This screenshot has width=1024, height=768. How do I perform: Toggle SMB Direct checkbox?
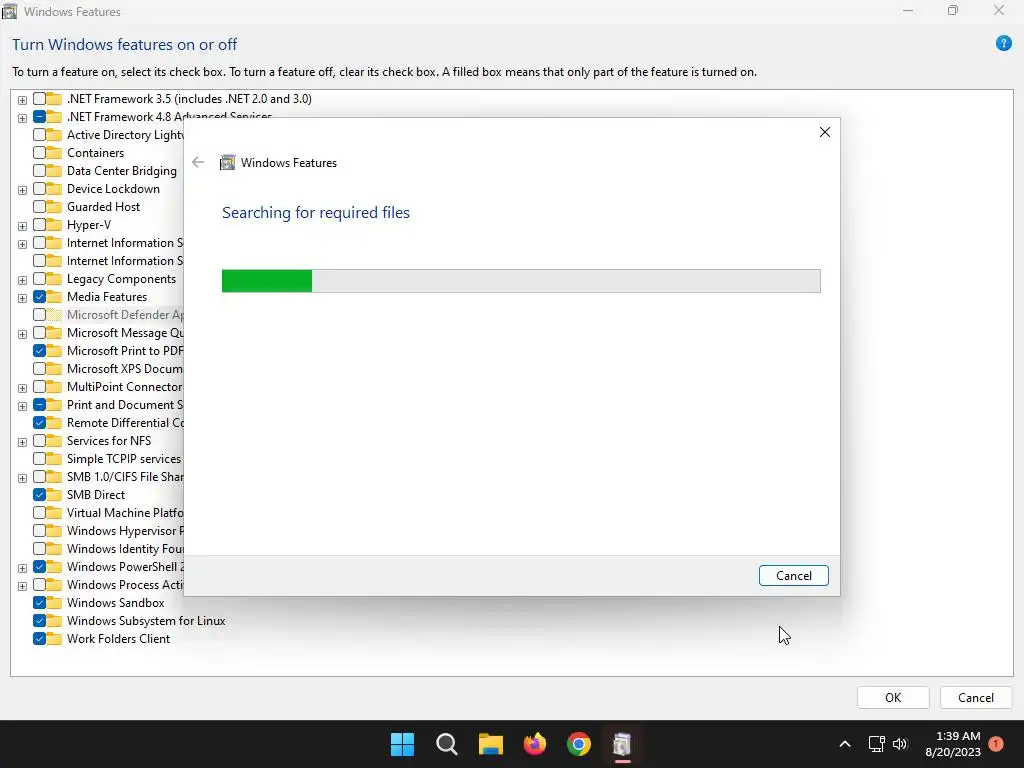tap(39, 495)
